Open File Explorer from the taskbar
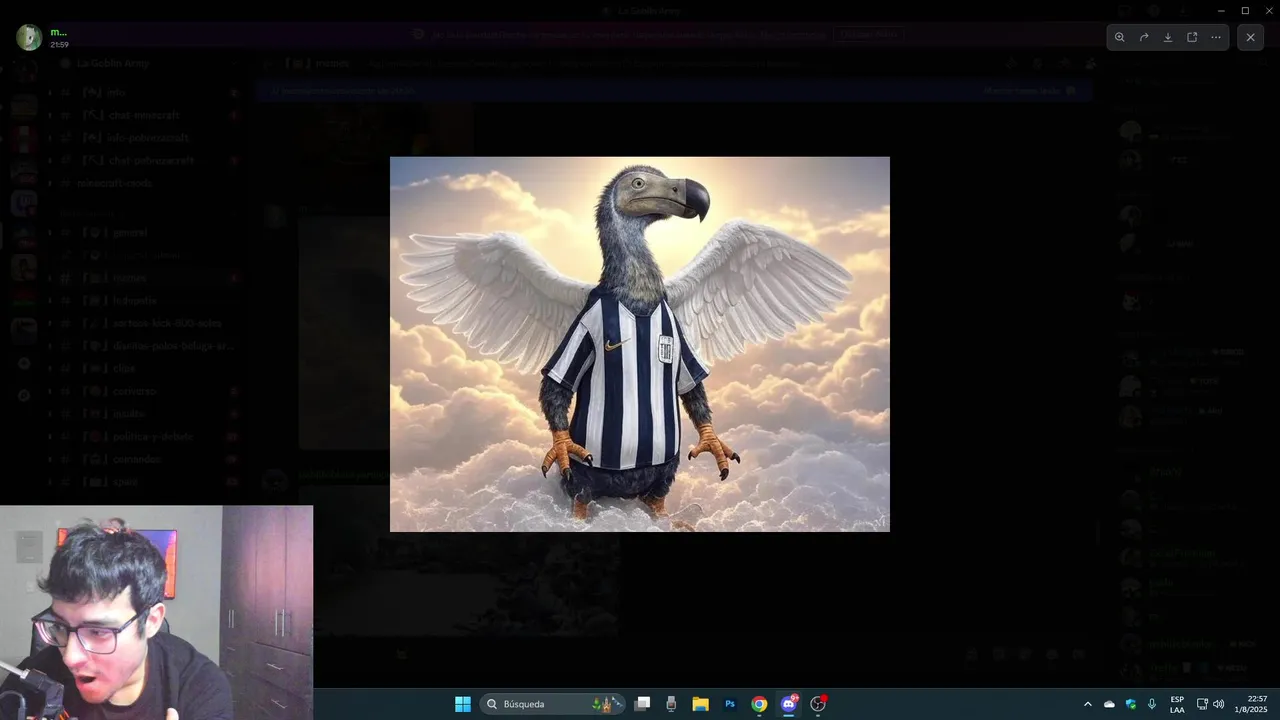The width and height of the screenshot is (1280, 720). [700, 704]
